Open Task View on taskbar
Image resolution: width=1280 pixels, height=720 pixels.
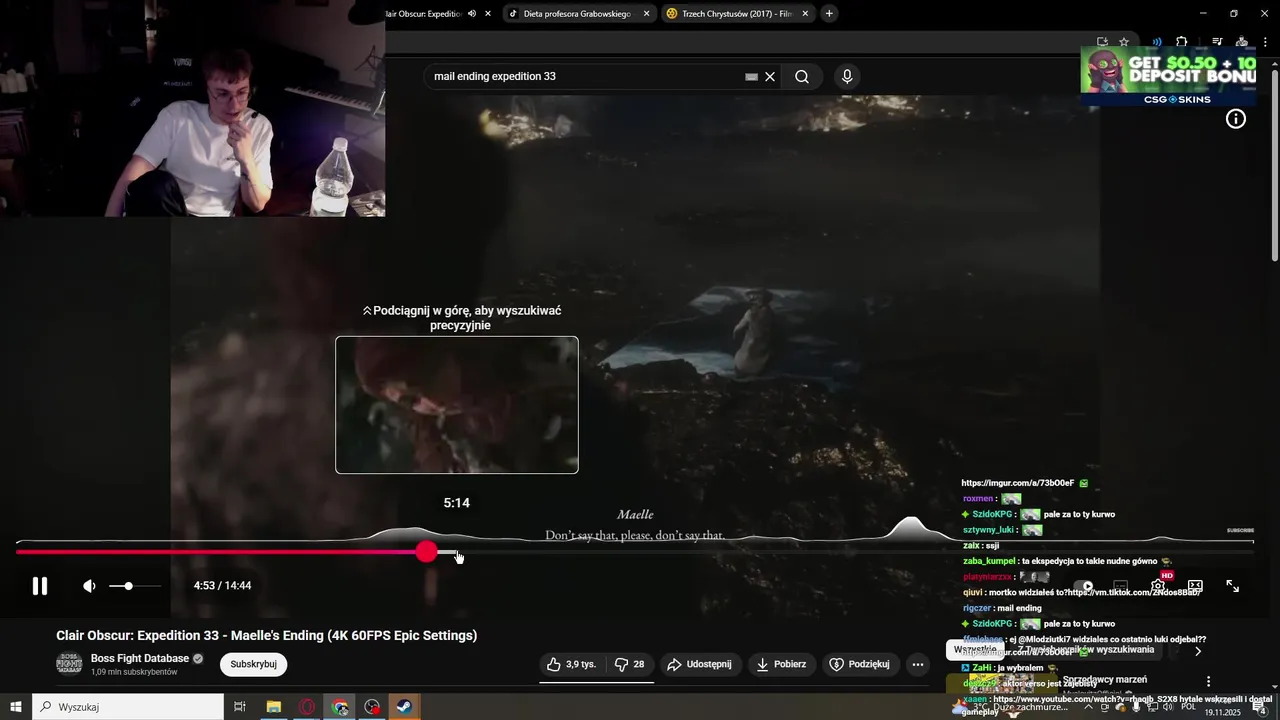(x=240, y=707)
